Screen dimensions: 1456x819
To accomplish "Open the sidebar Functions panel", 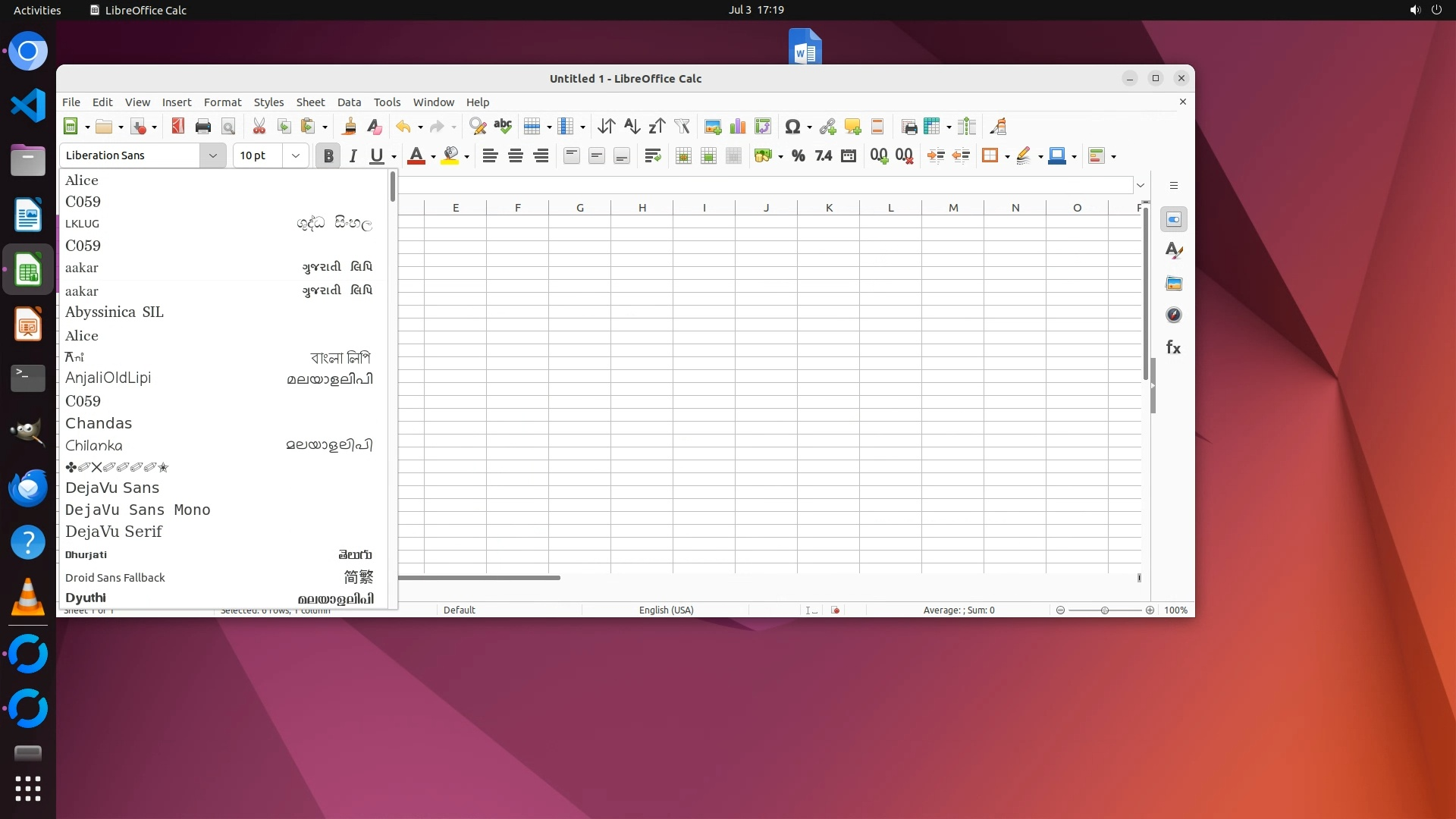I will pos(1173,348).
